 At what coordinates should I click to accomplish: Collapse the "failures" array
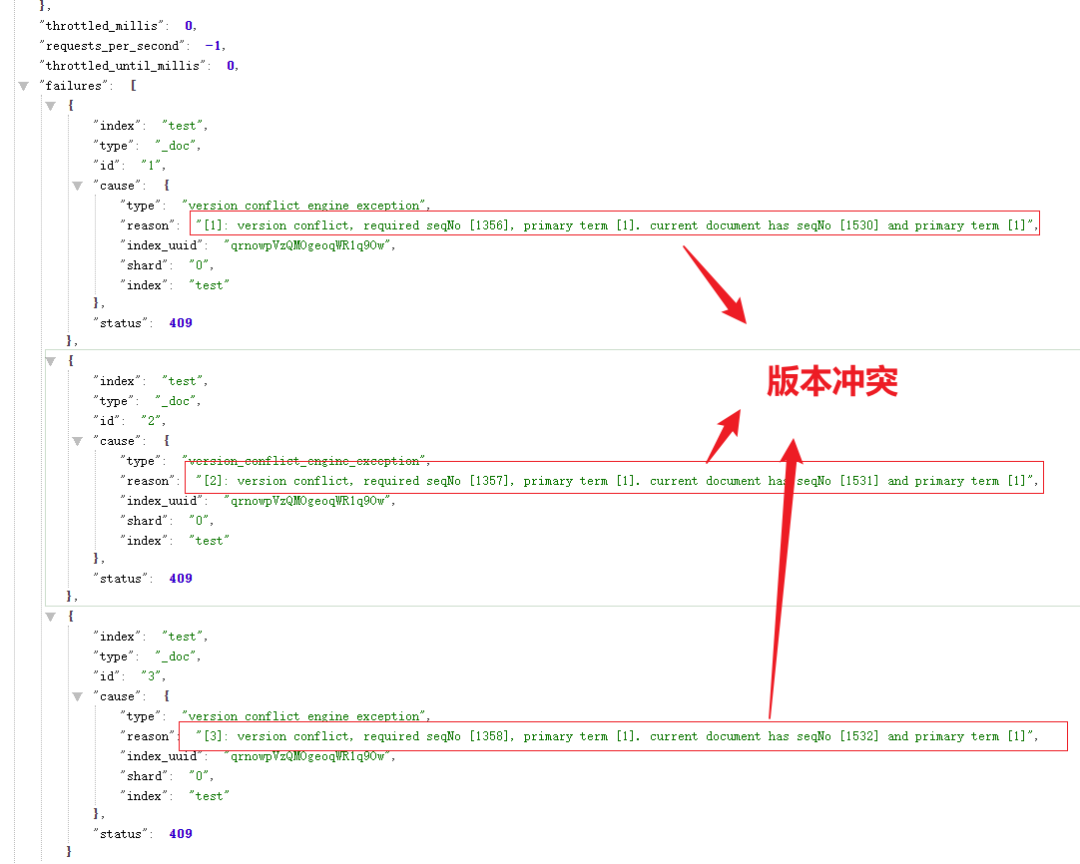point(24,86)
